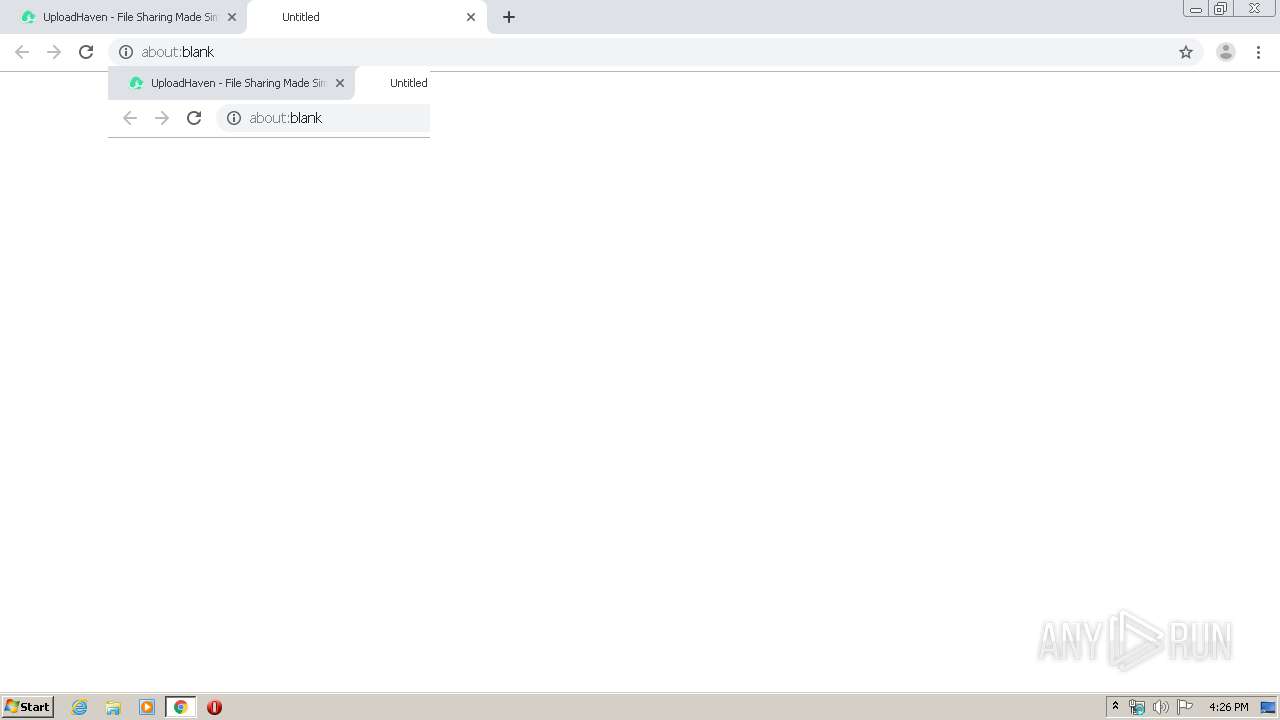The image size is (1280, 720).
Task: Open the red Opera icon in the taskbar
Action: (214, 707)
